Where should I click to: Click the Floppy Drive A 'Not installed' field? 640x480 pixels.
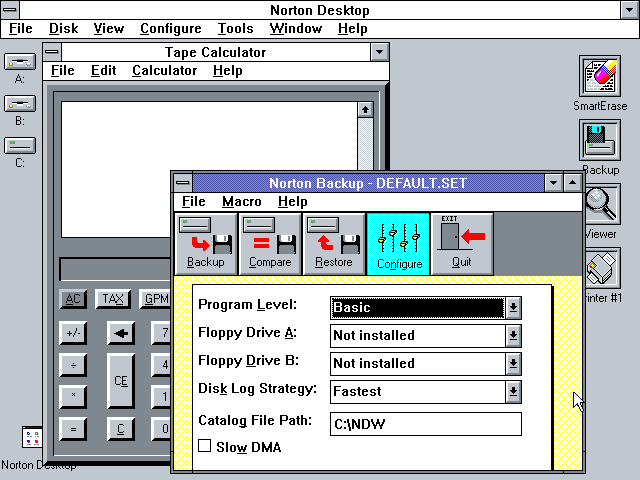click(418, 336)
